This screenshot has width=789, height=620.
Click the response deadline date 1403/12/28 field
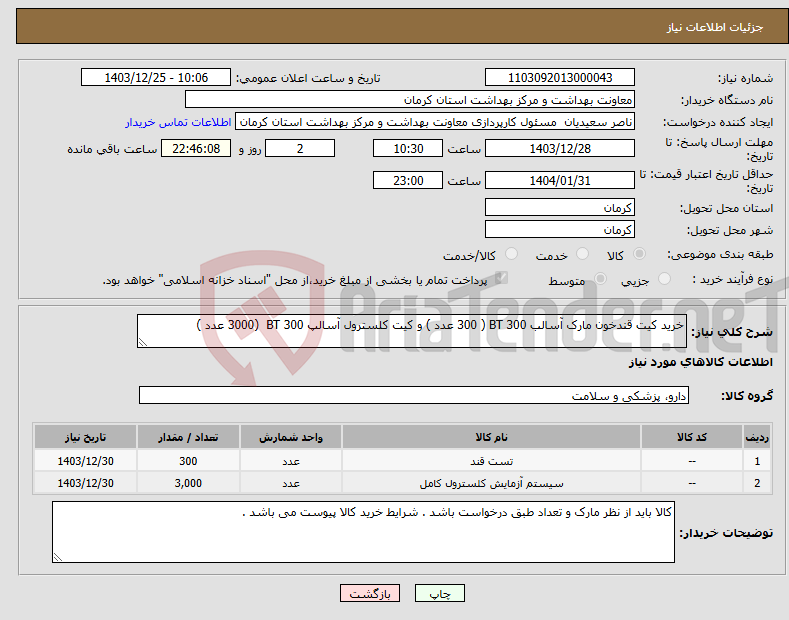[x=560, y=148]
